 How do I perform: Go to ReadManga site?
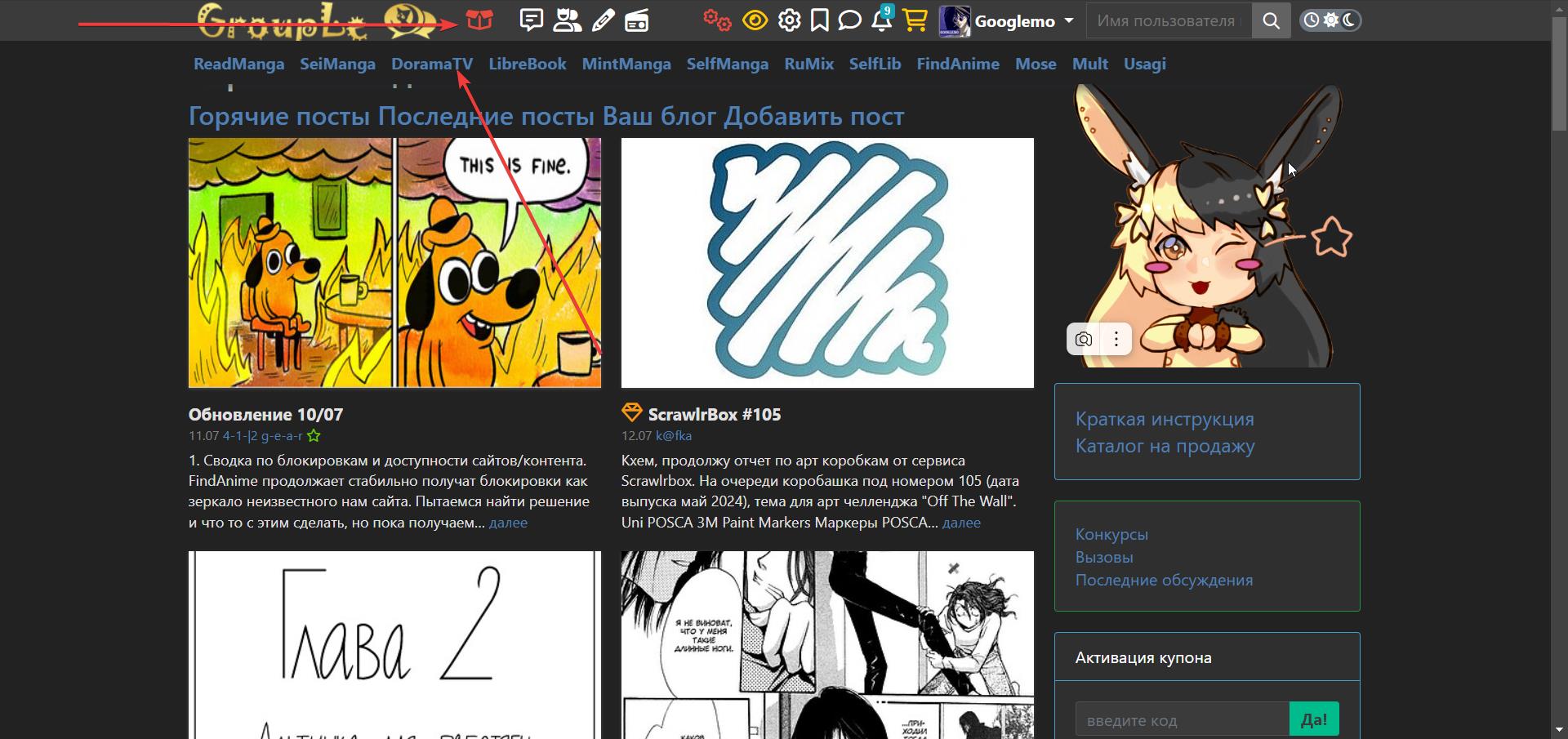coord(238,64)
